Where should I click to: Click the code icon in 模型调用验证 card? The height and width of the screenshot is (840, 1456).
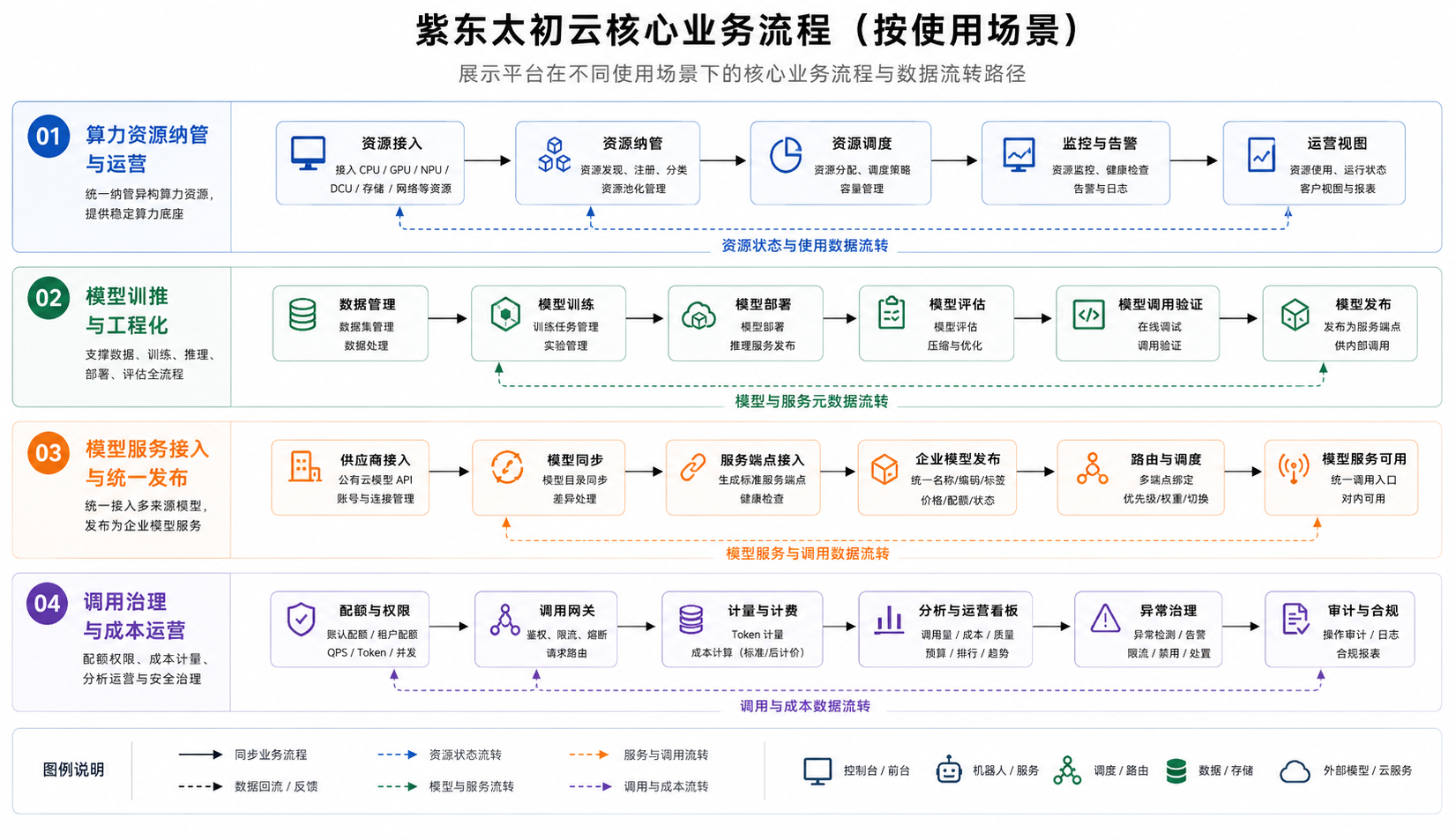click(x=1089, y=315)
